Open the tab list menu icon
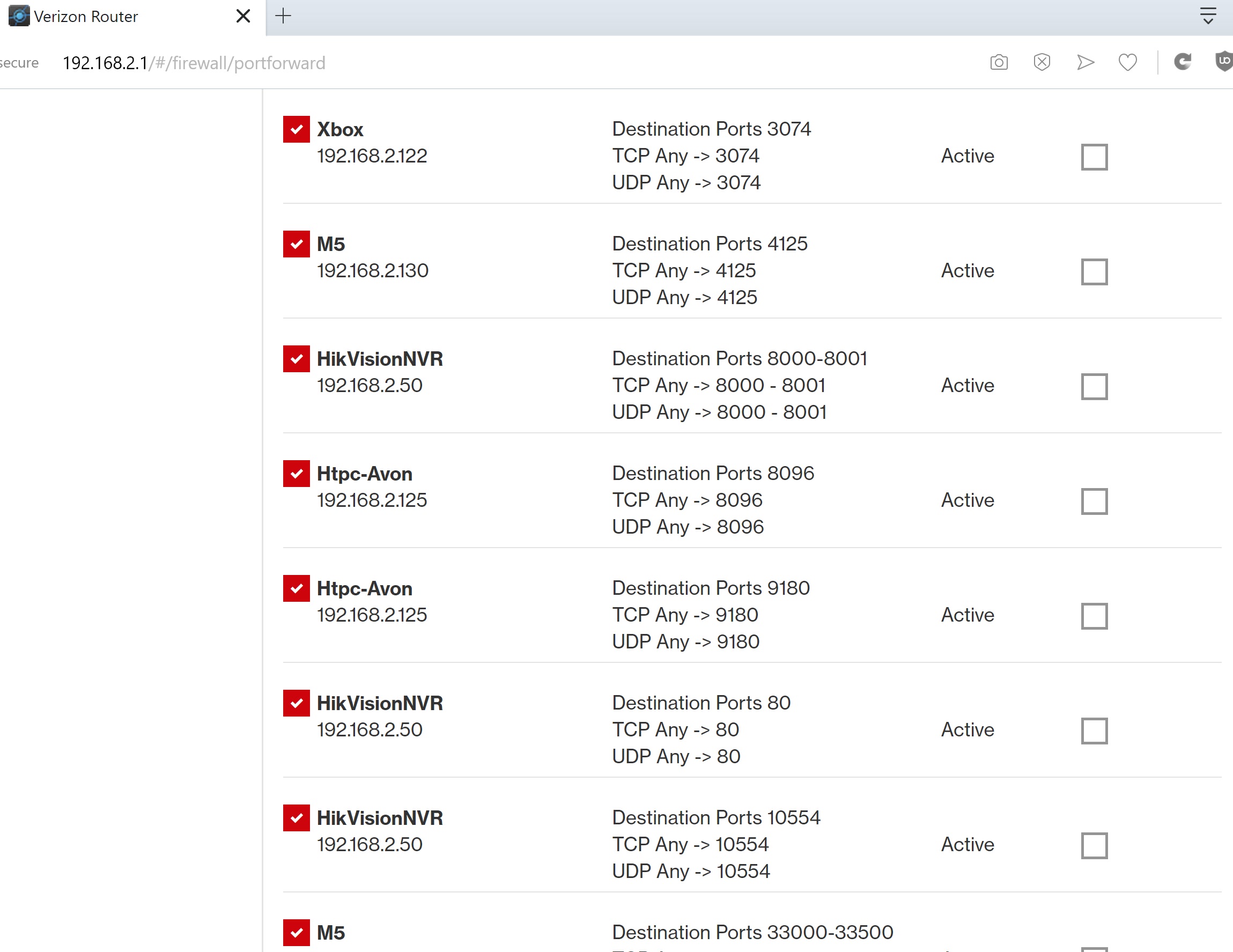1233x952 pixels. tap(1208, 16)
